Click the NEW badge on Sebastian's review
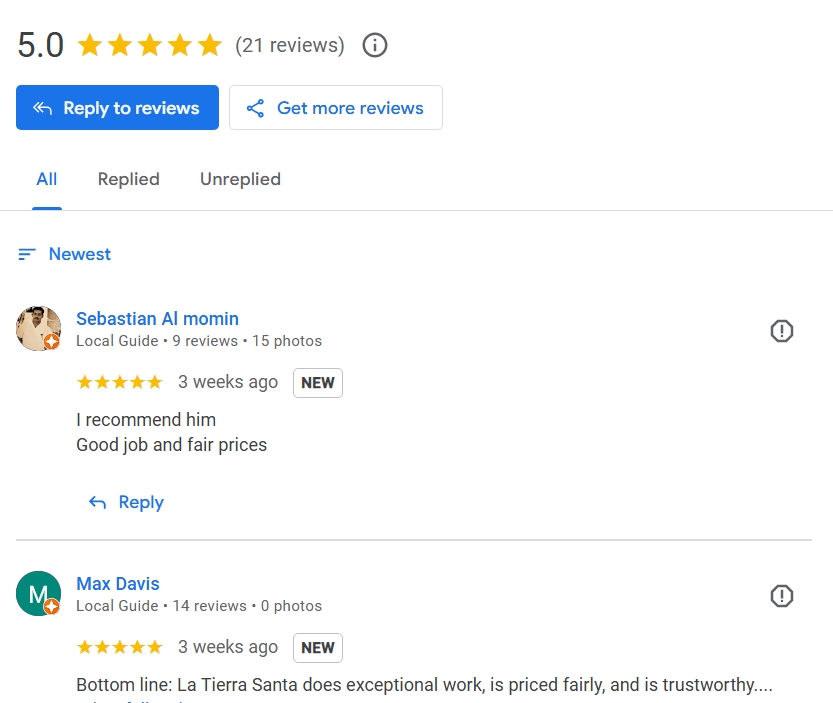Screen dimensions: 833x703 click(318, 383)
